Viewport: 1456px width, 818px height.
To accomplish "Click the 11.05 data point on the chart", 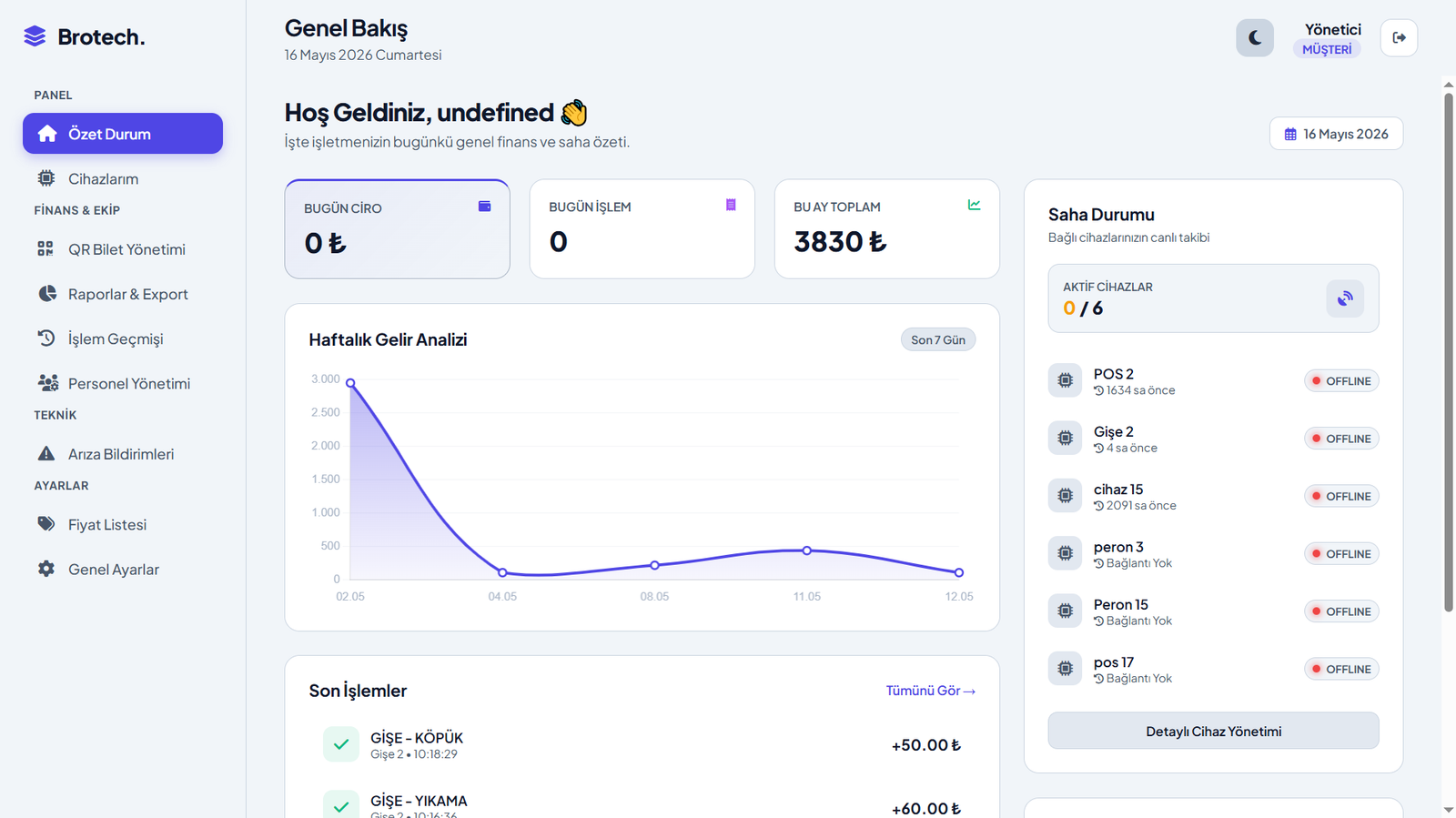I will tap(806, 550).
